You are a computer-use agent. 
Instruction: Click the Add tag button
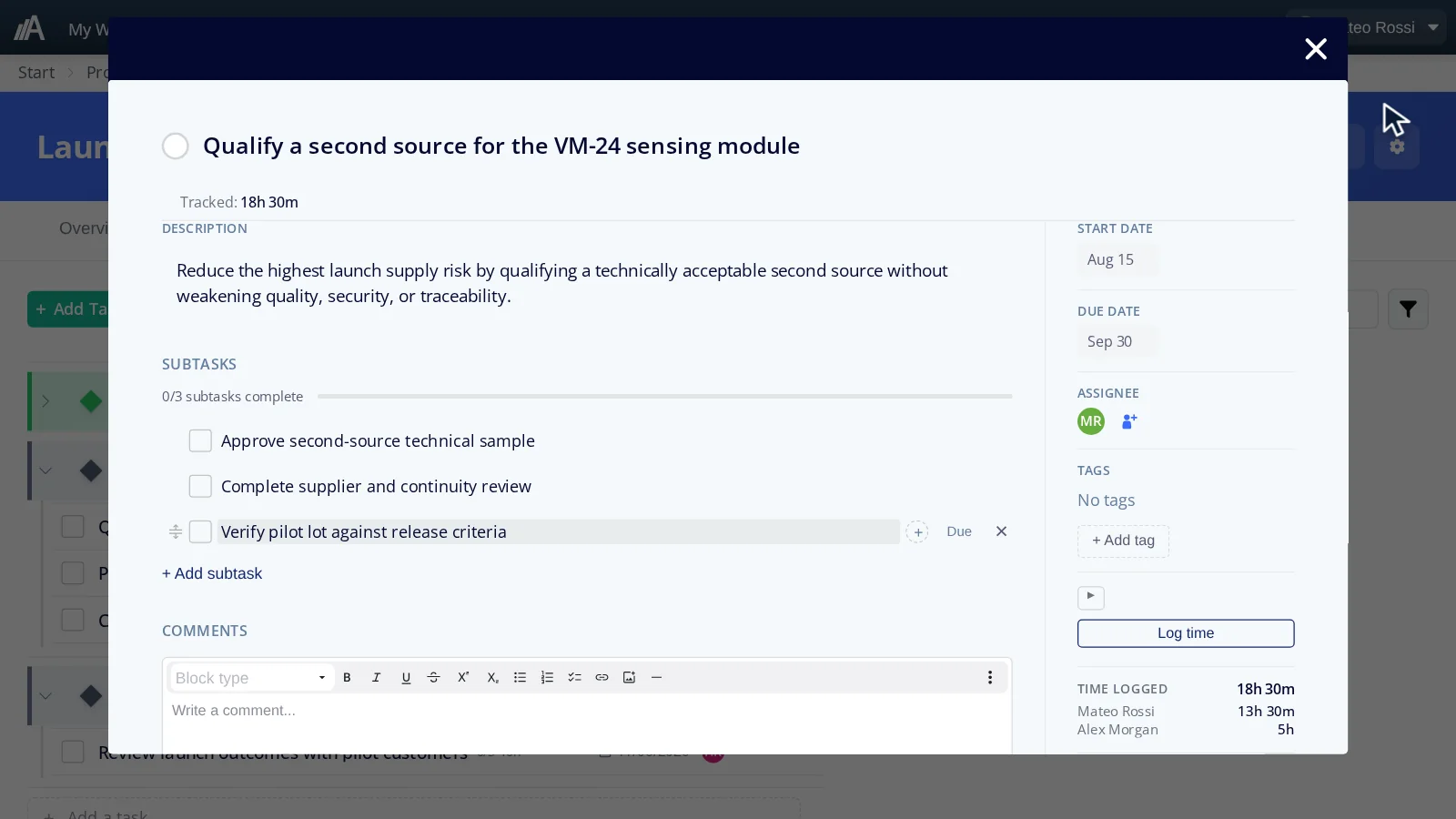(x=1123, y=541)
